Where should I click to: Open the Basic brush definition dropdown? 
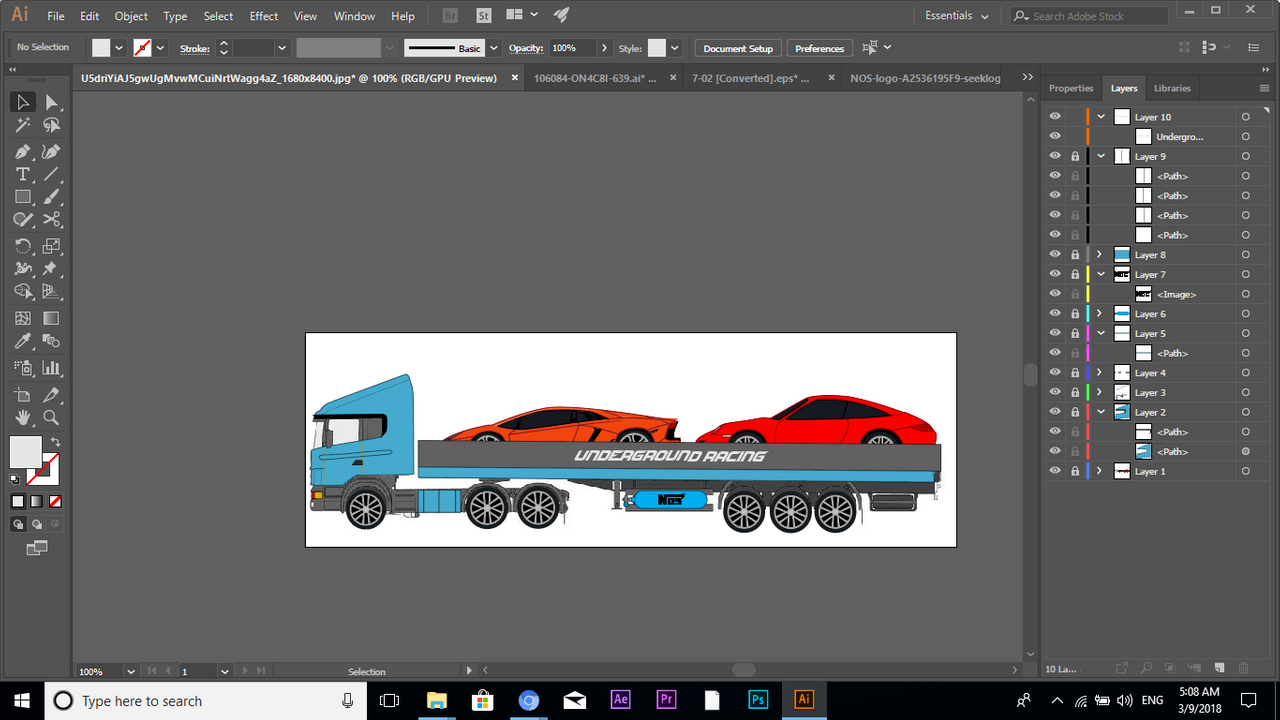click(494, 48)
